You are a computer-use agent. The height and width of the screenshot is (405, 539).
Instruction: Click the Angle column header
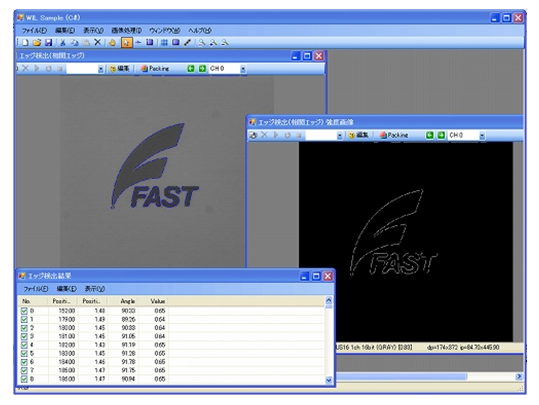coord(123,301)
